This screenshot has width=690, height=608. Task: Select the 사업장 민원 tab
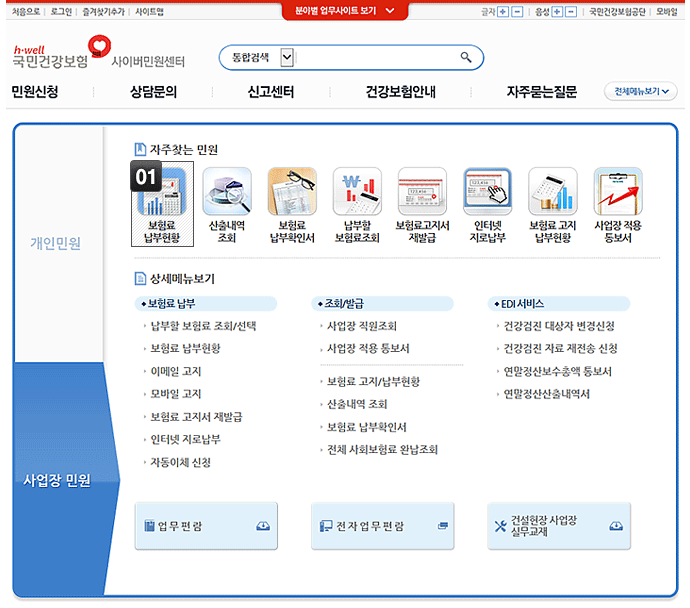[x=57, y=480]
